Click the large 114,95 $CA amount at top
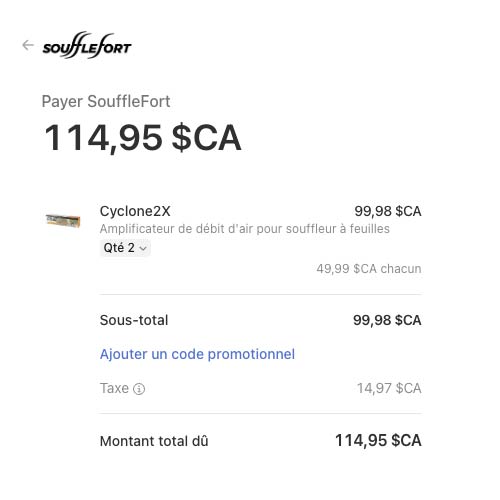 [143, 138]
